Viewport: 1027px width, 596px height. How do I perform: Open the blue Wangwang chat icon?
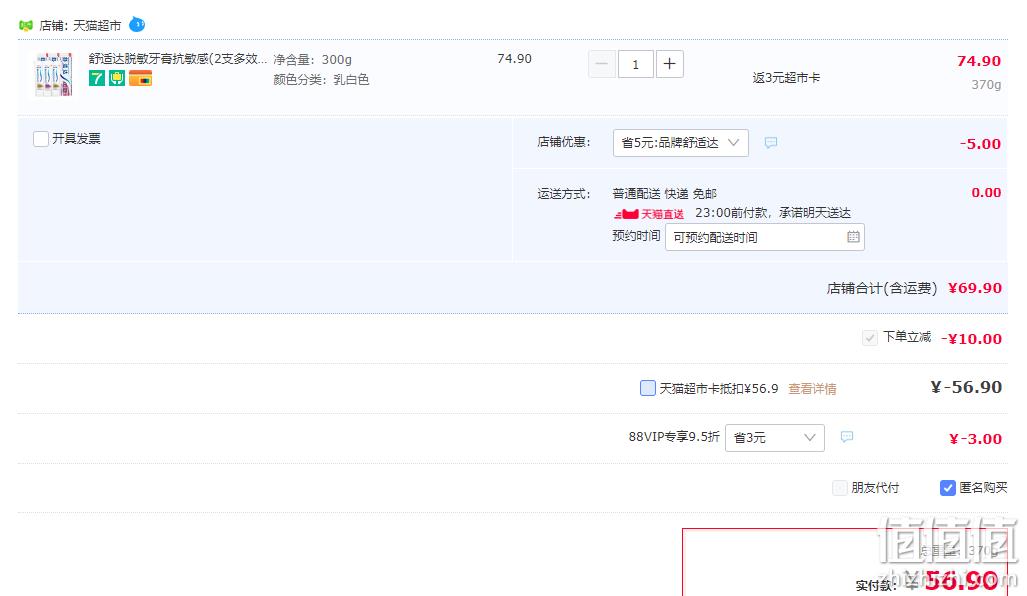click(137, 24)
